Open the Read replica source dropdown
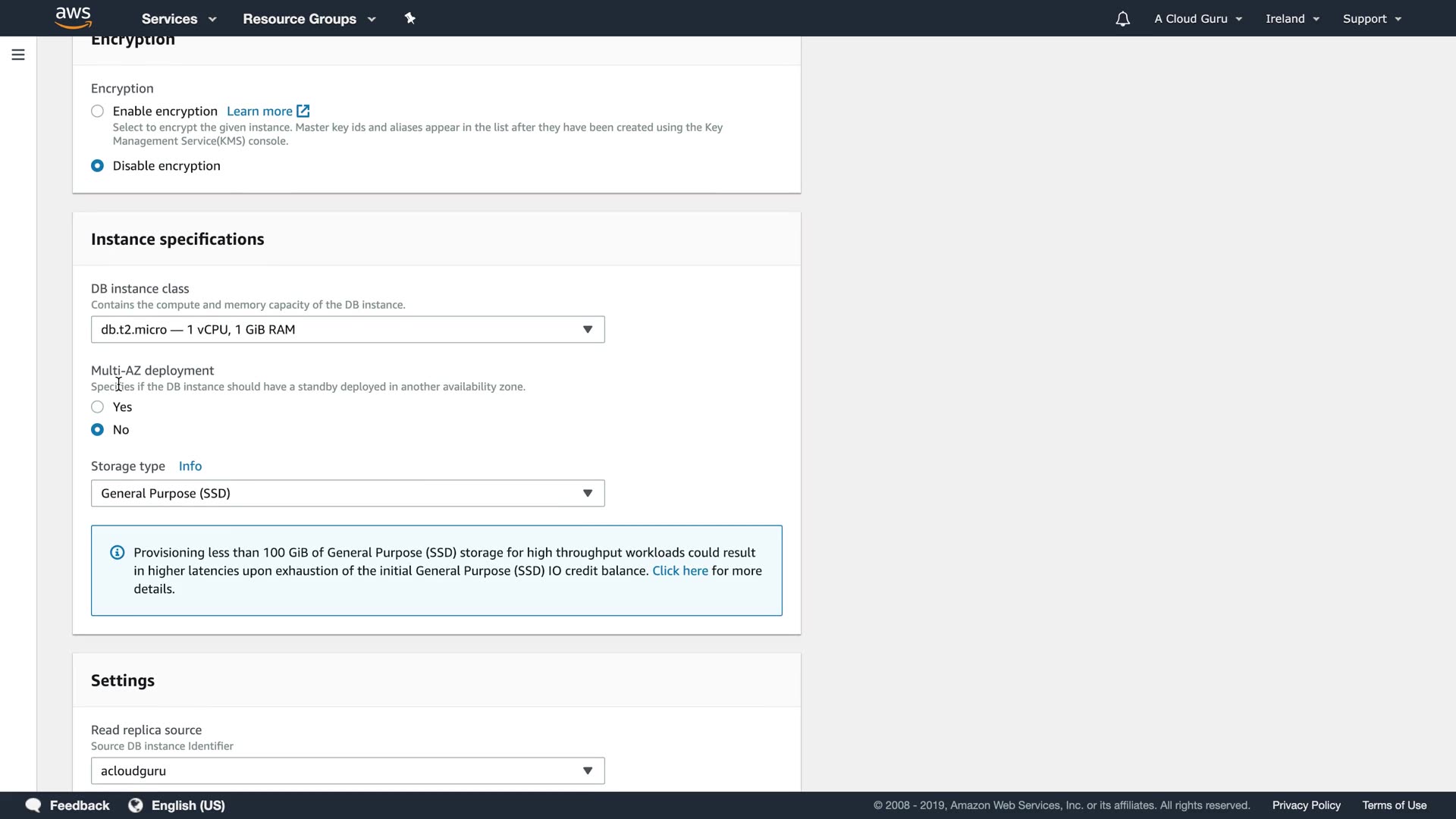The width and height of the screenshot is (1456, 819). coord(347,771)
